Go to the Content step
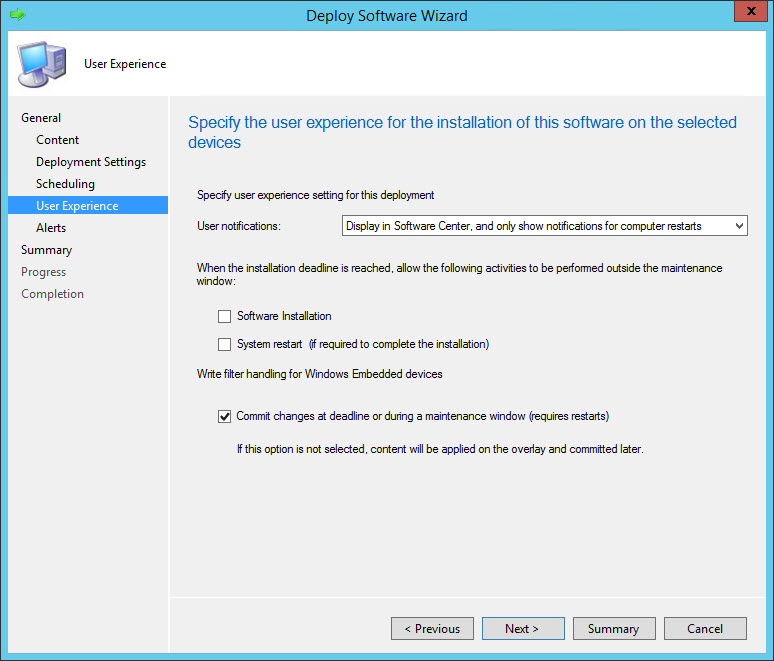Screen dimensions: 774x661 58,140
